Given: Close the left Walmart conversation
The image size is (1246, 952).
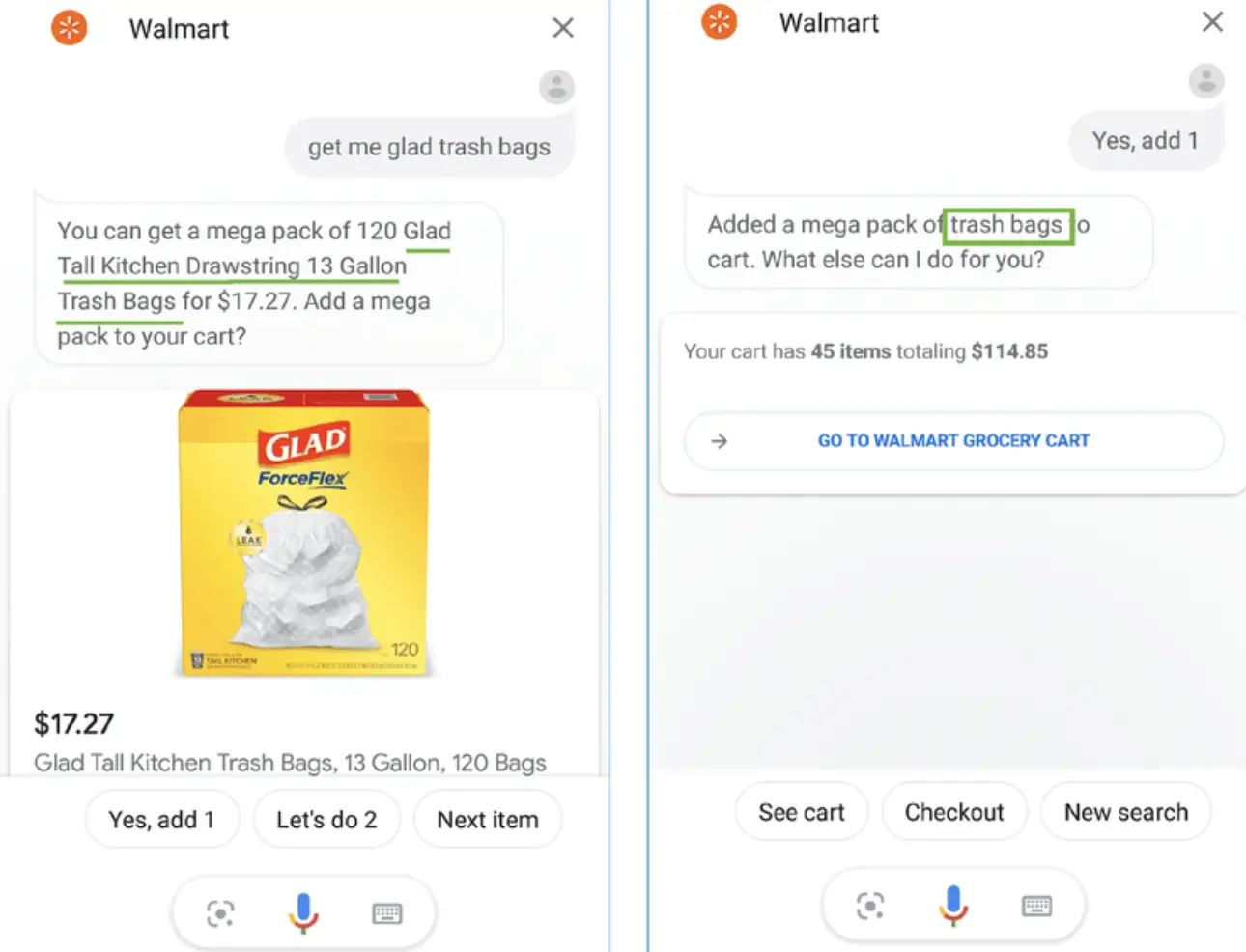Looking at the screenshot, I should [563, 27].
